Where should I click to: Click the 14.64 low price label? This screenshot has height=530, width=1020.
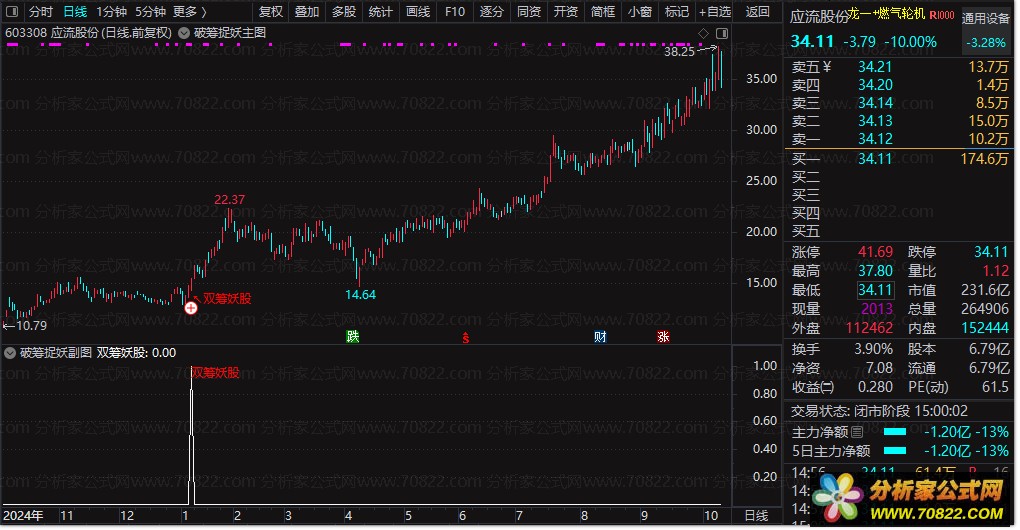point(360,295)
